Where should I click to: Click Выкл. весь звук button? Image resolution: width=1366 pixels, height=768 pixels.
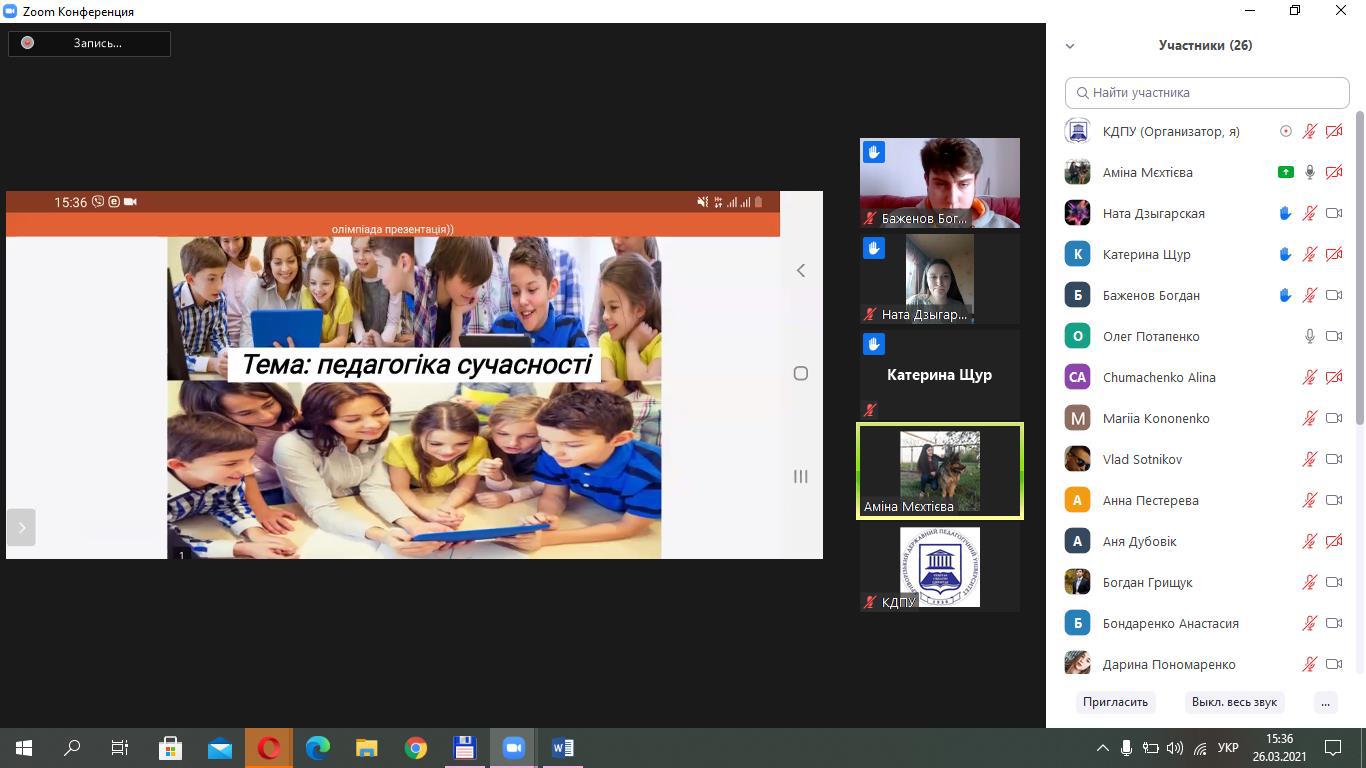(x=1234, y=702)
